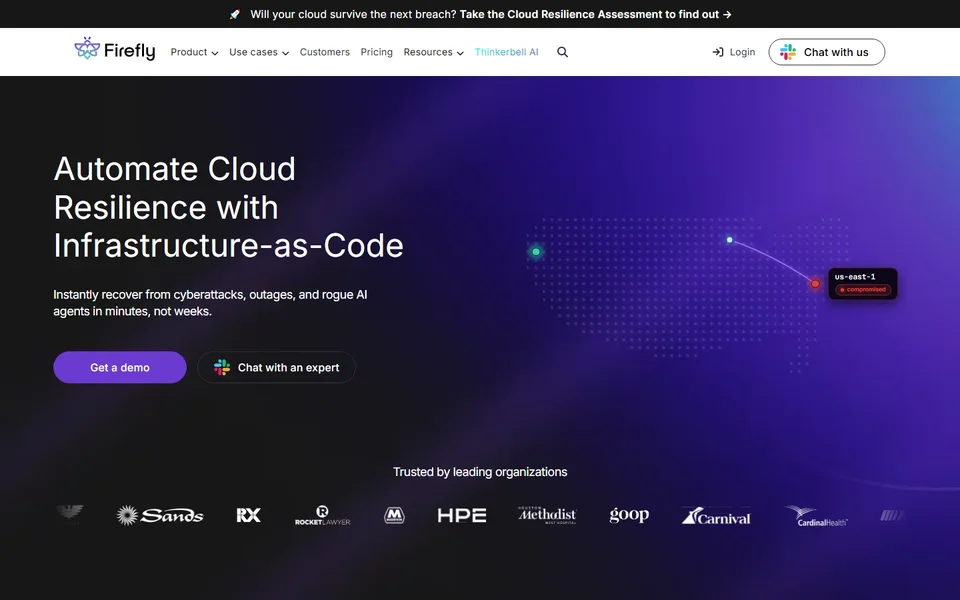960x600 pixels.
Task: Click the Chat with us button
Action: (827, 52)
